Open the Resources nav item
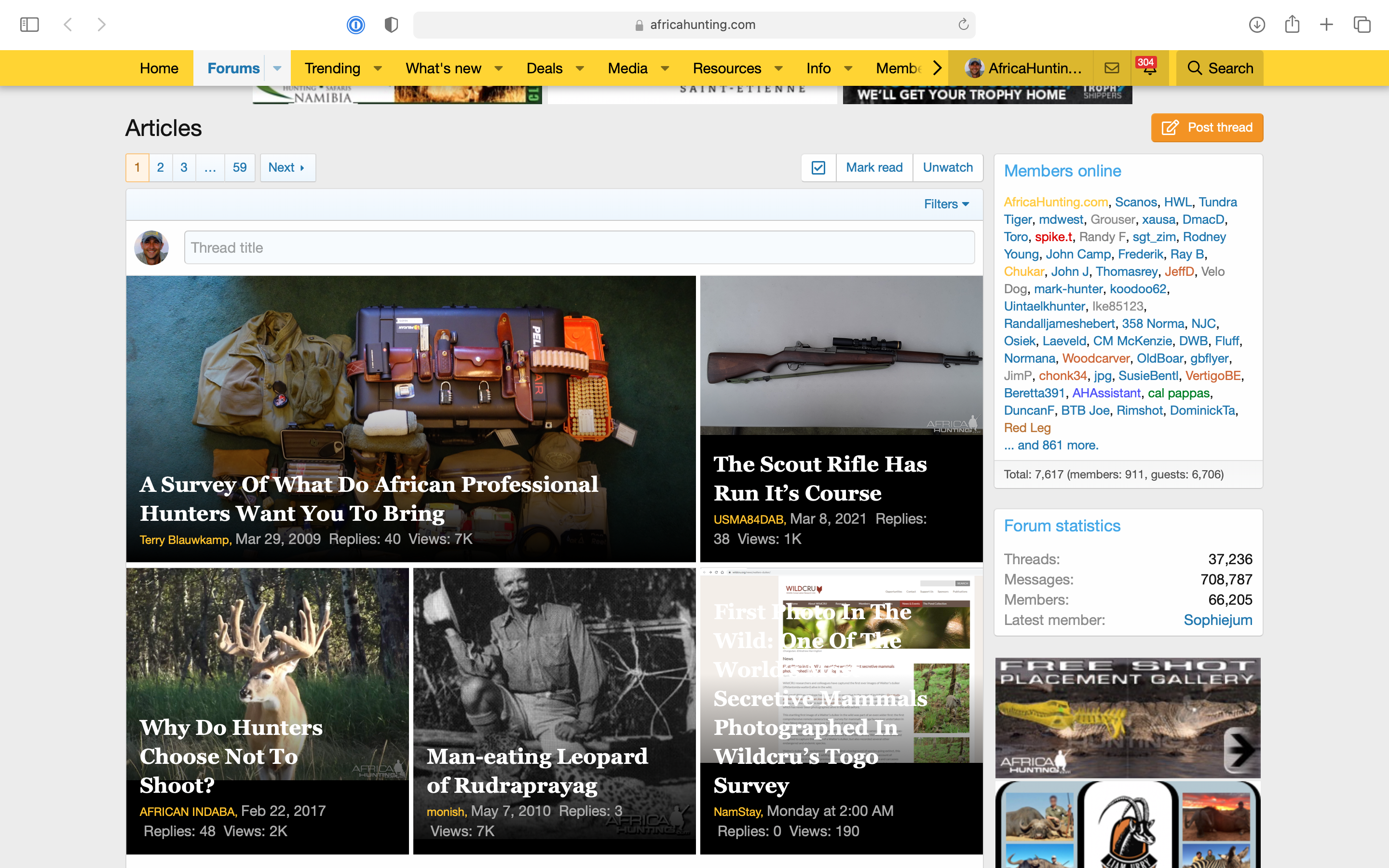The height and width of the screenshot is (868, 1389). [727, 68]
